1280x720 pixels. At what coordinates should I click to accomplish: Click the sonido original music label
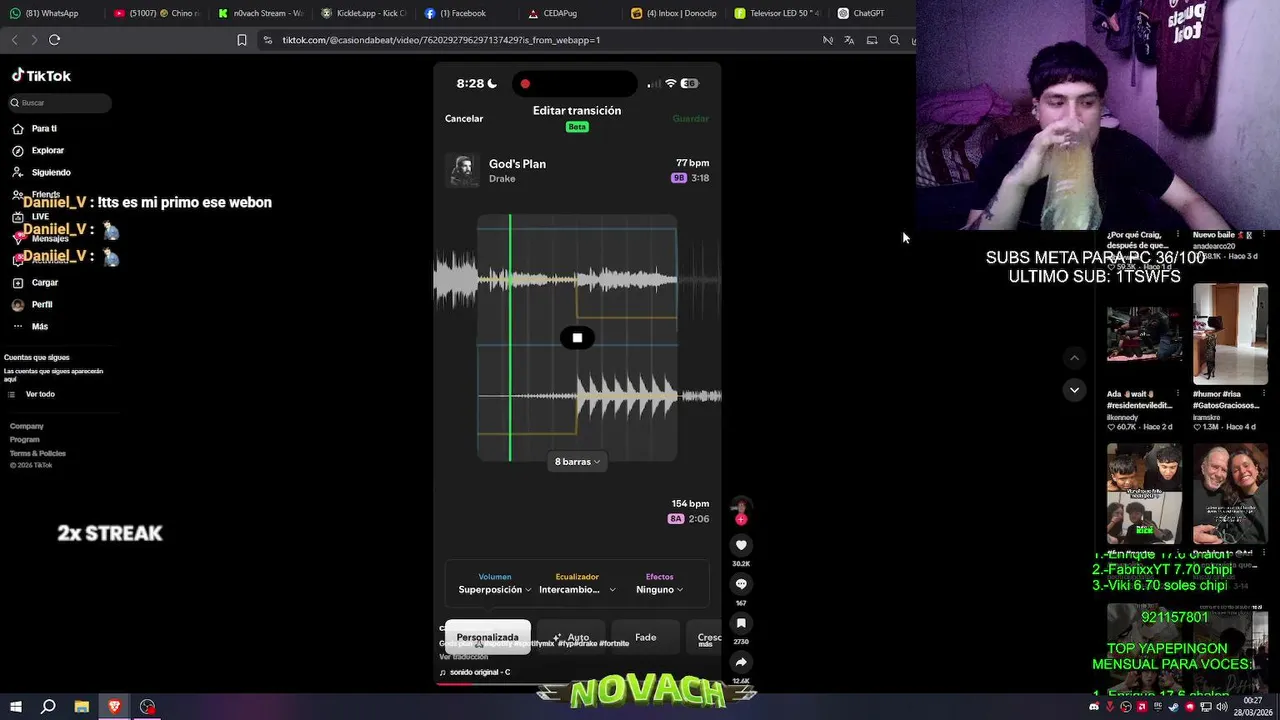479,672
